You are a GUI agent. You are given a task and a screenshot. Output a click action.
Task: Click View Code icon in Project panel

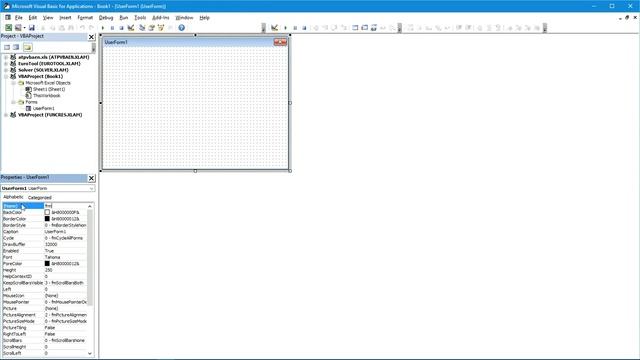(x=7, y=47)
